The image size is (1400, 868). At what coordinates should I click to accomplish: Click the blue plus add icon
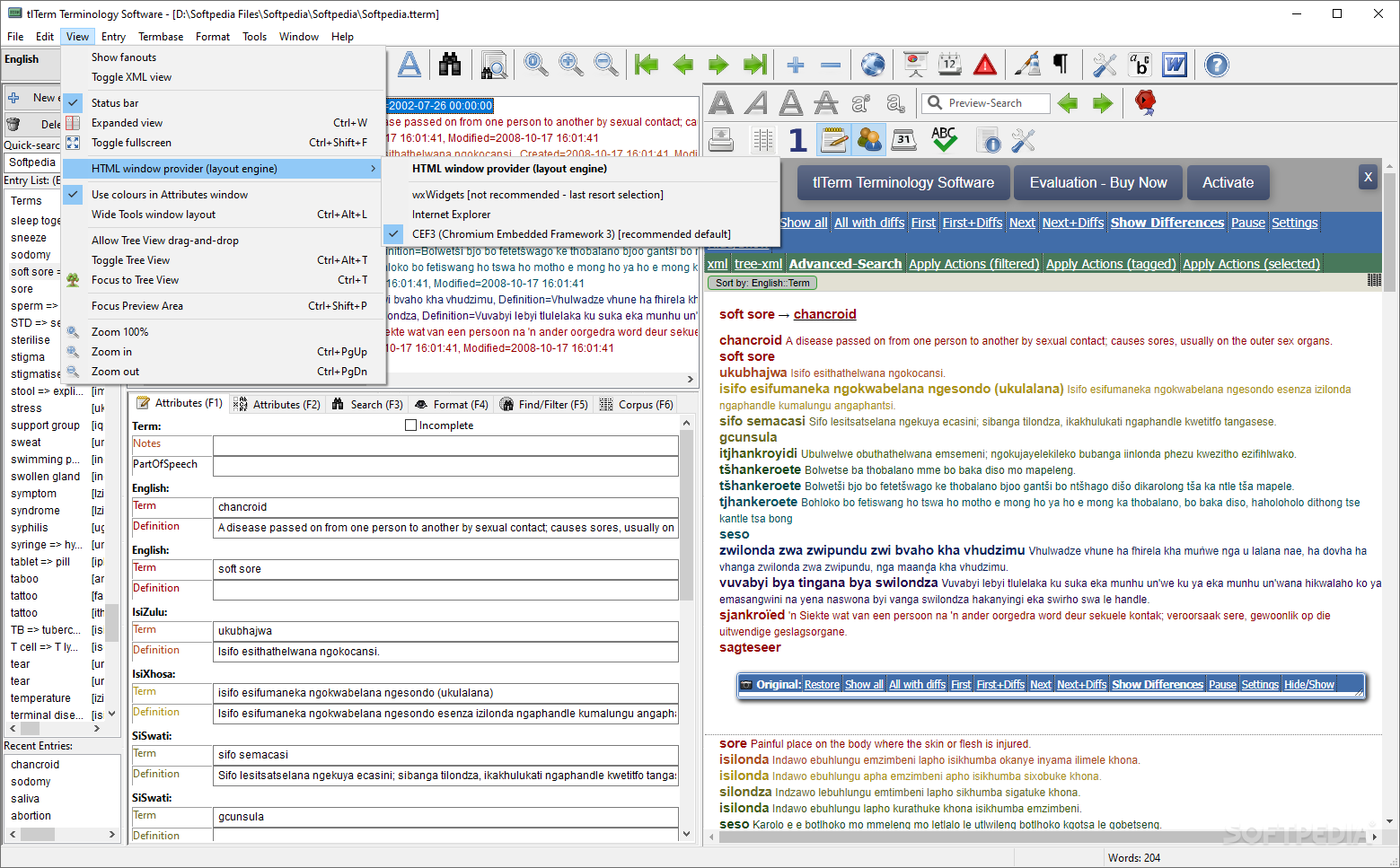[x=795, y=65]
